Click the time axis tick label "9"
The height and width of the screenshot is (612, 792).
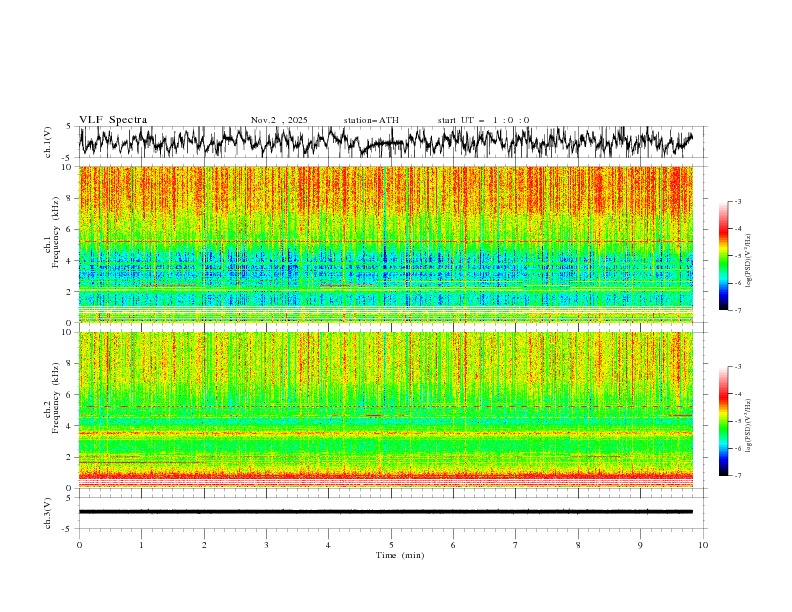pyautogui.click(x=640, y=545)
